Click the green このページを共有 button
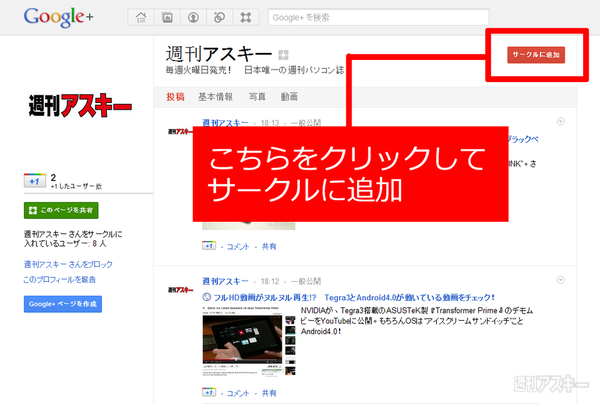600x404 pixels. pyautogui.click(x=61, y=210)
